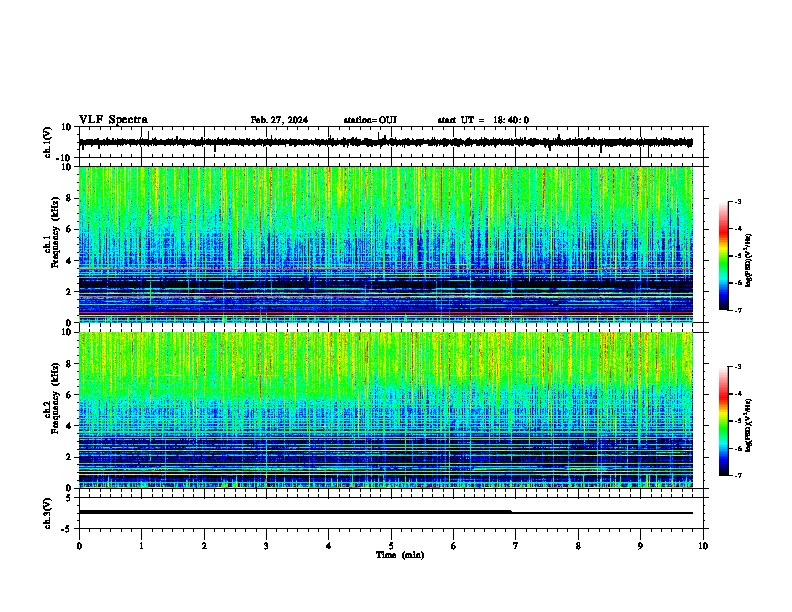Select the "start UT = 18:40:0" header text
This screenshot has height=612, width=792.
click(x=483, y=120)
